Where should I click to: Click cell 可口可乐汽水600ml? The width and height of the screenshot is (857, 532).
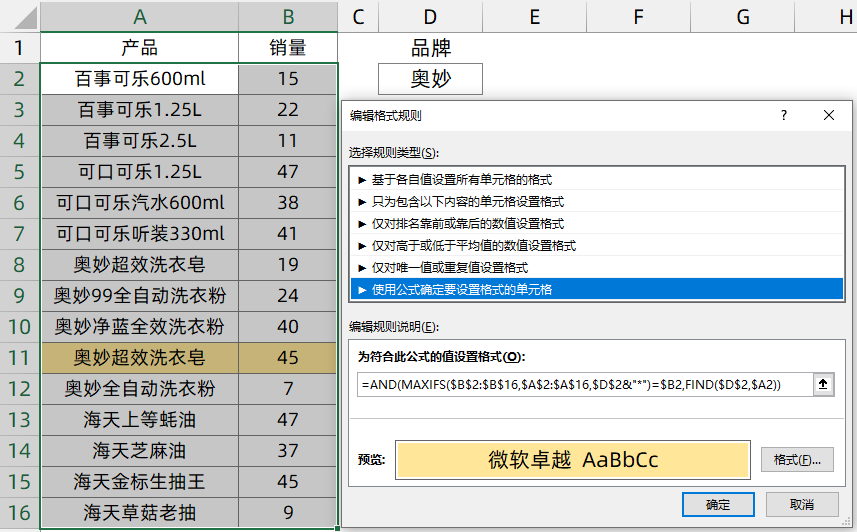[139, 203]
